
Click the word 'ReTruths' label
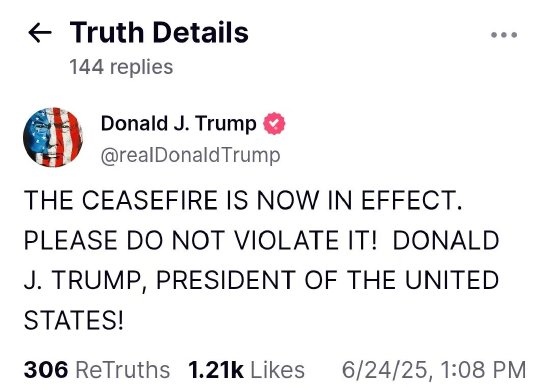(123, 370)
